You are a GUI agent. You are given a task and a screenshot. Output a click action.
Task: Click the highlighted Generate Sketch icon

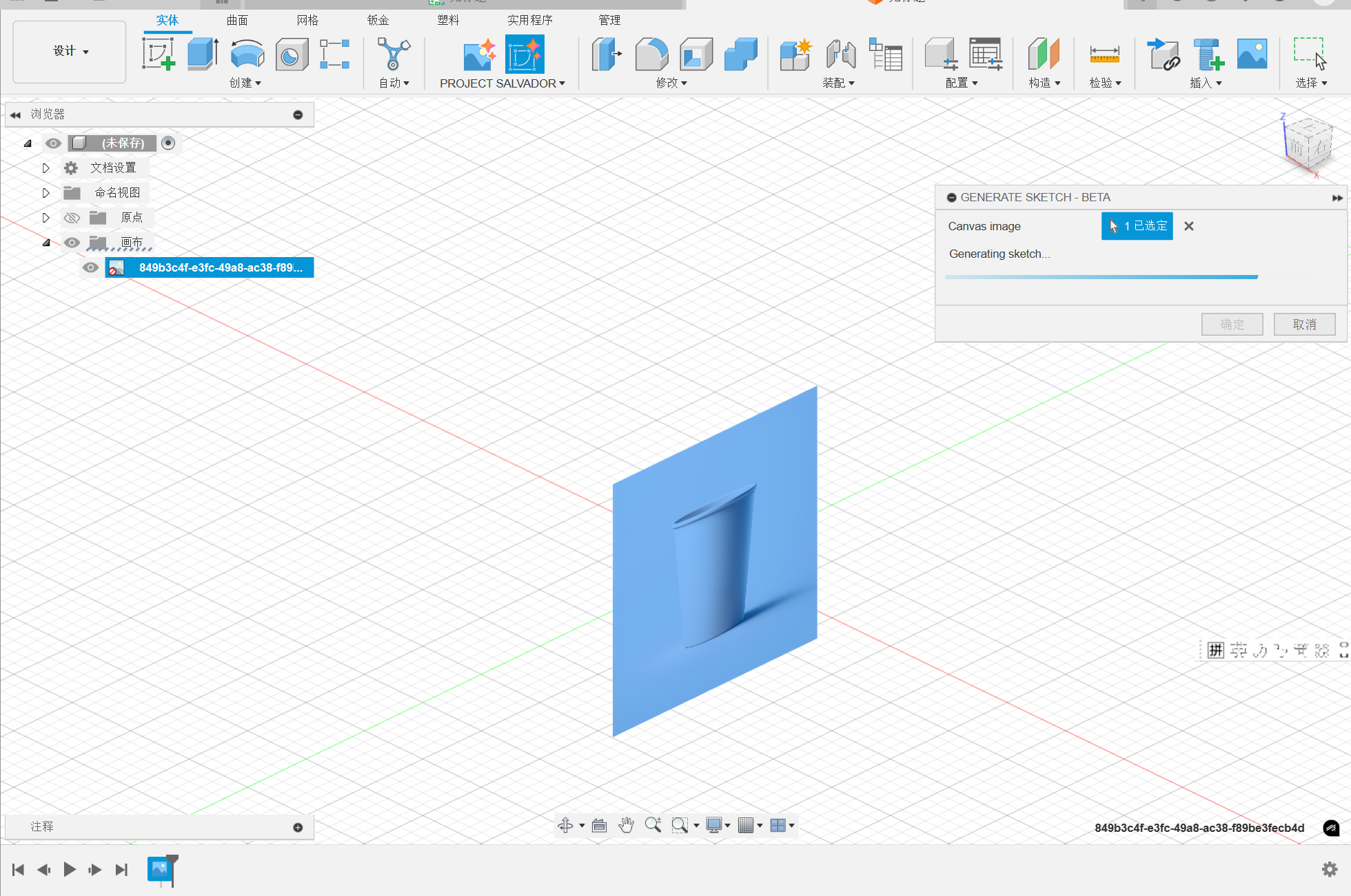click(x=525, y=54)
